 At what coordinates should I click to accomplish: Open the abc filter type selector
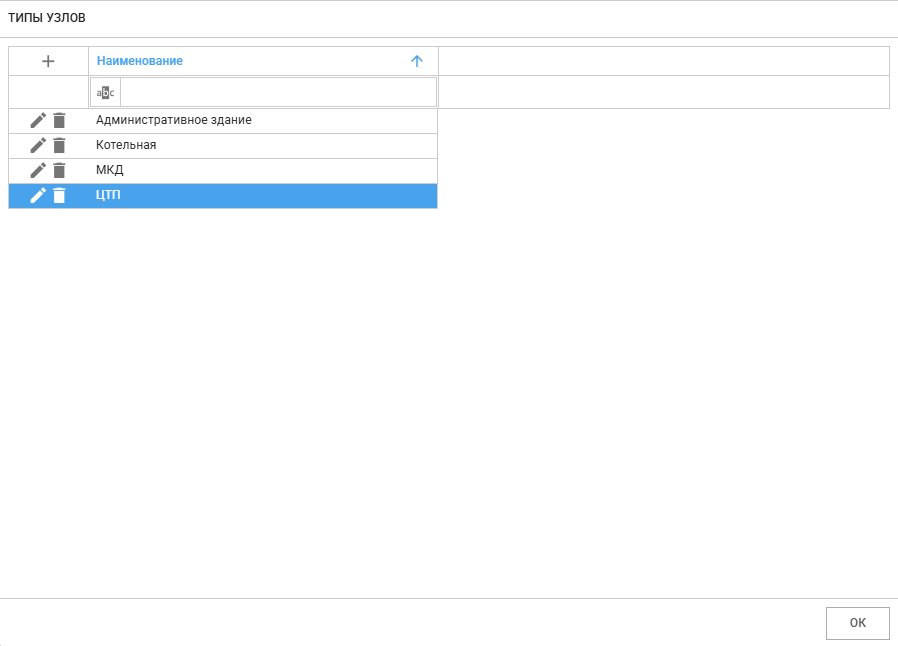tap(105, 93)
